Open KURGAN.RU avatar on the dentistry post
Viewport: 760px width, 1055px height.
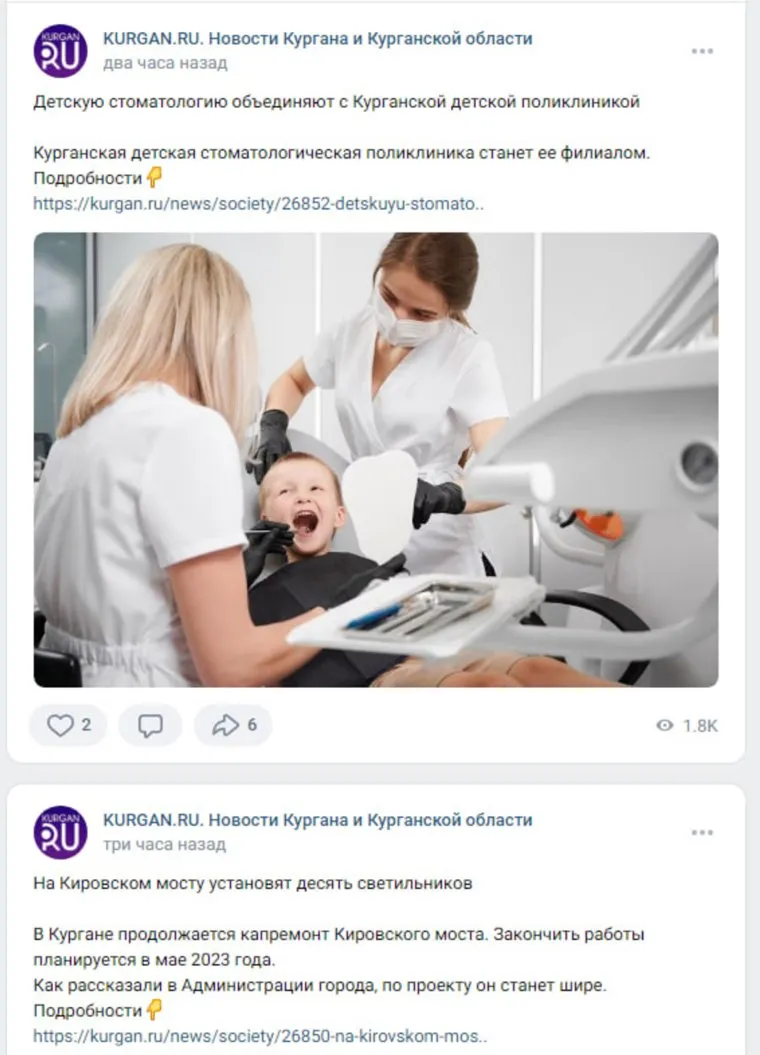(60, 51)
